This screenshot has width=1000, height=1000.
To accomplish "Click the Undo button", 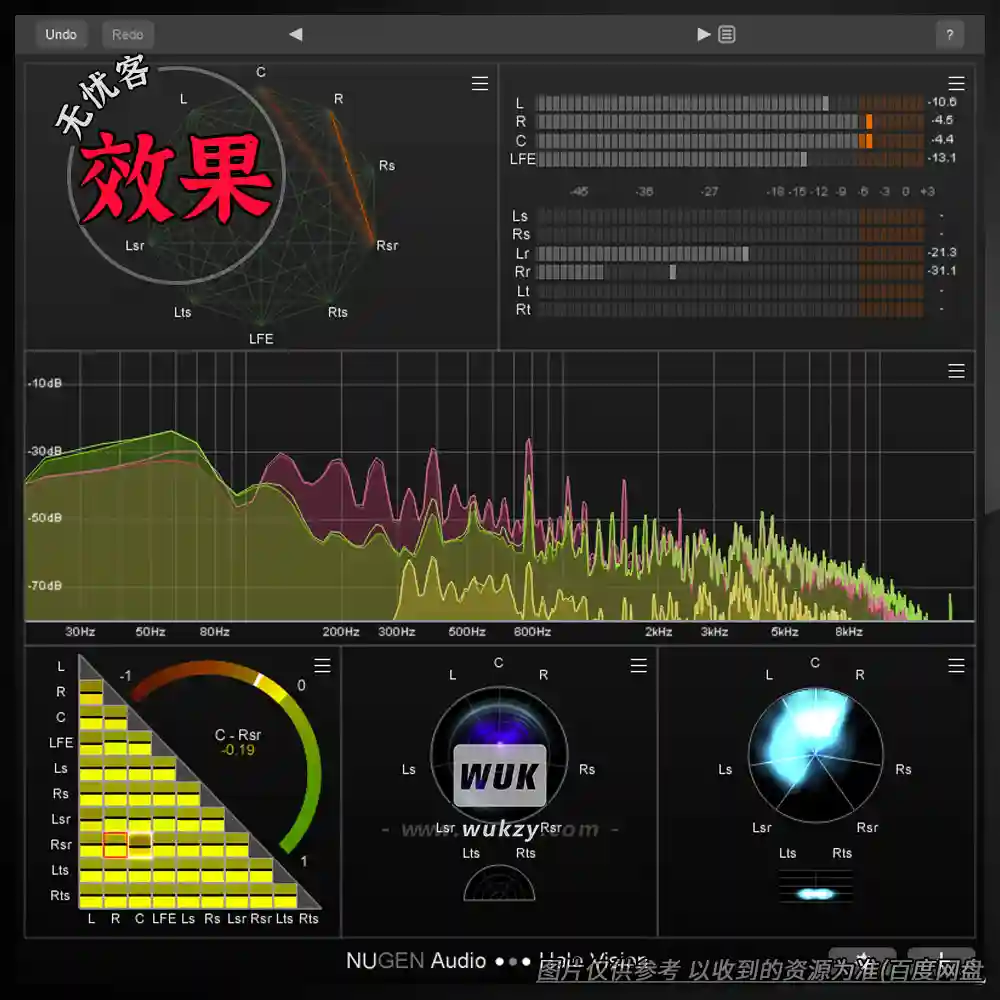I will 61,34.
